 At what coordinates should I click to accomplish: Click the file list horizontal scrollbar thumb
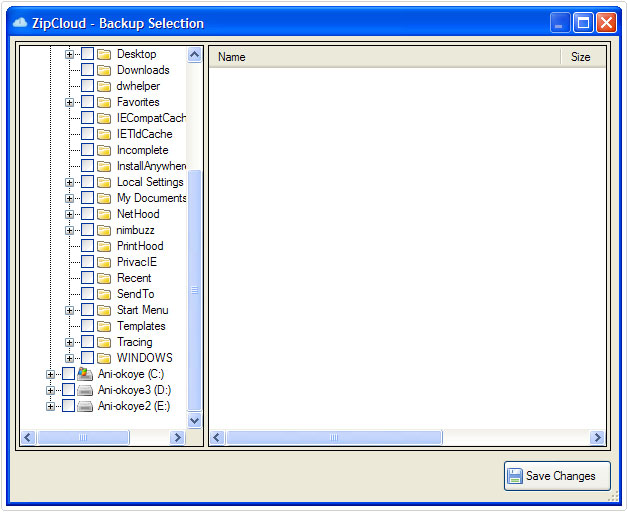[x=334, y=437]
